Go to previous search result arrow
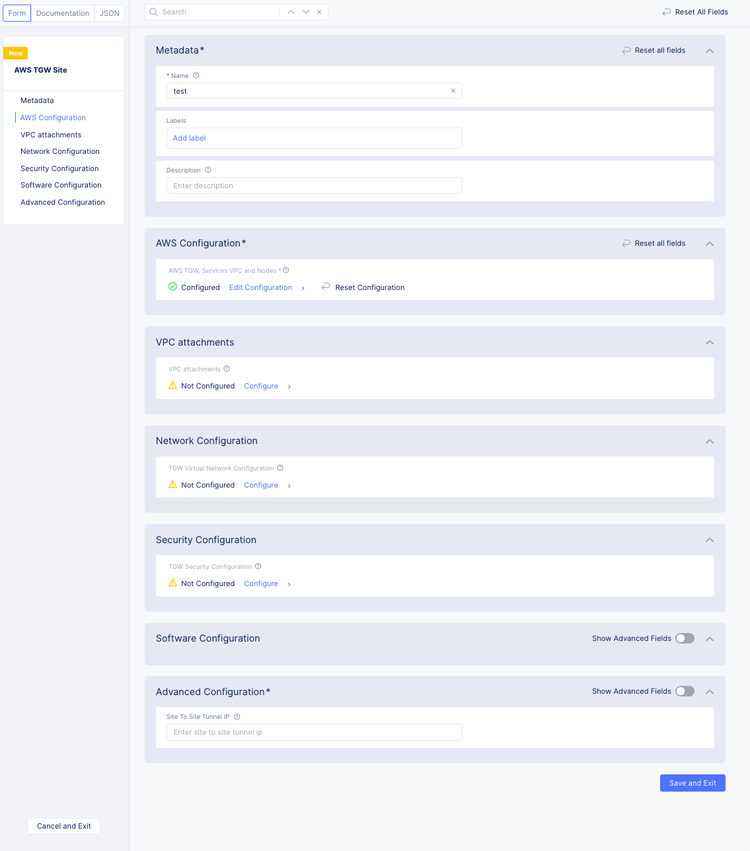The height and width of the screenshot is (851, 750). [x=291, y=12]
